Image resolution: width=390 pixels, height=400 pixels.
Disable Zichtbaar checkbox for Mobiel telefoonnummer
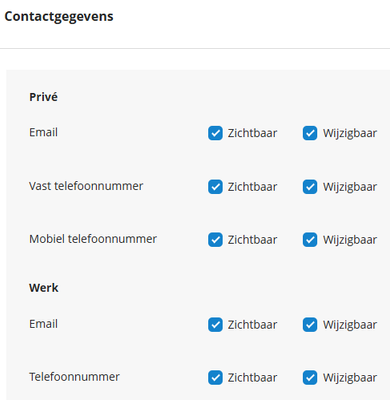point(215,240)
